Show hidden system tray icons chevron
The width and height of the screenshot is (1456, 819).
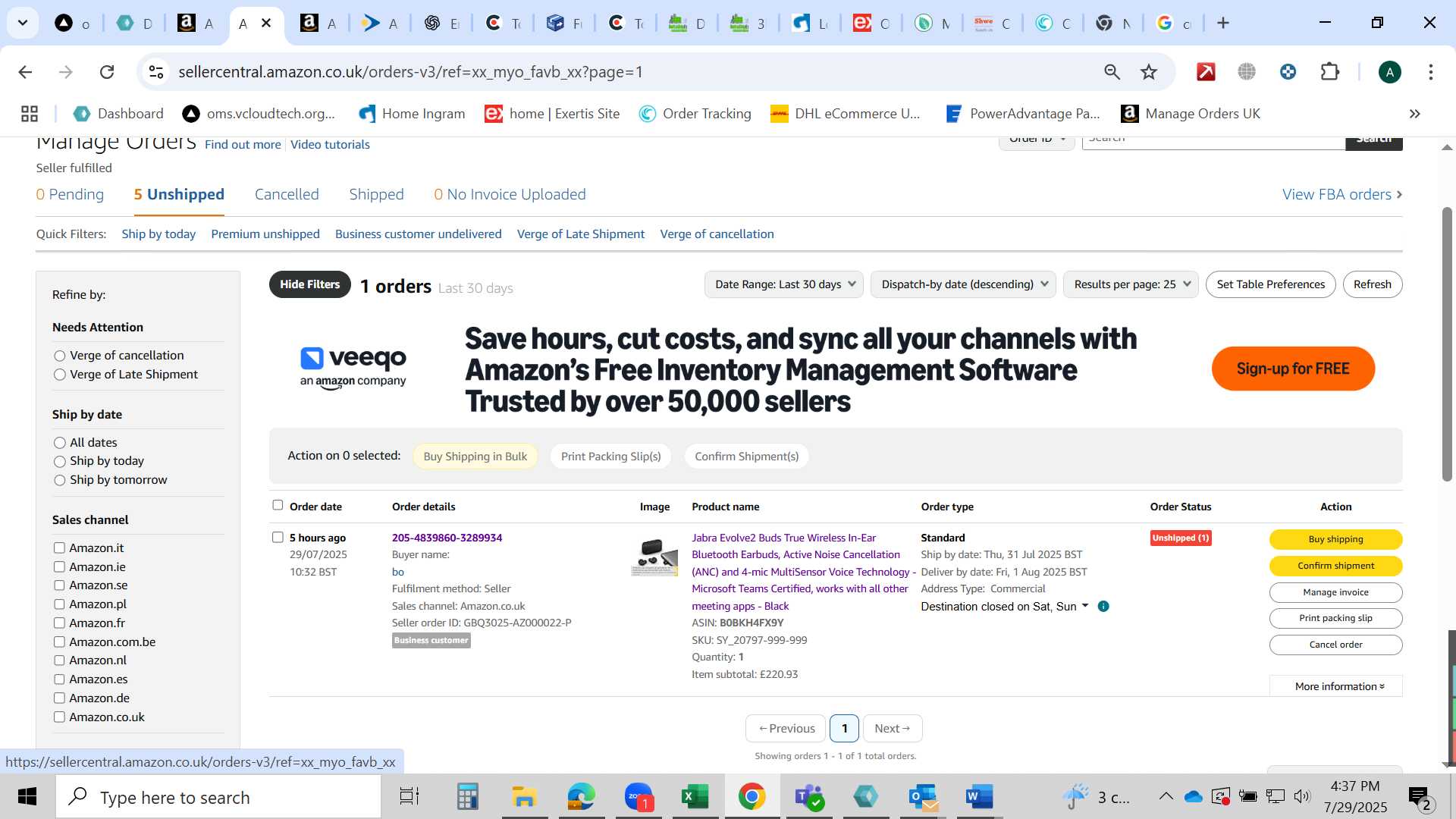[x=1166, y=796]
